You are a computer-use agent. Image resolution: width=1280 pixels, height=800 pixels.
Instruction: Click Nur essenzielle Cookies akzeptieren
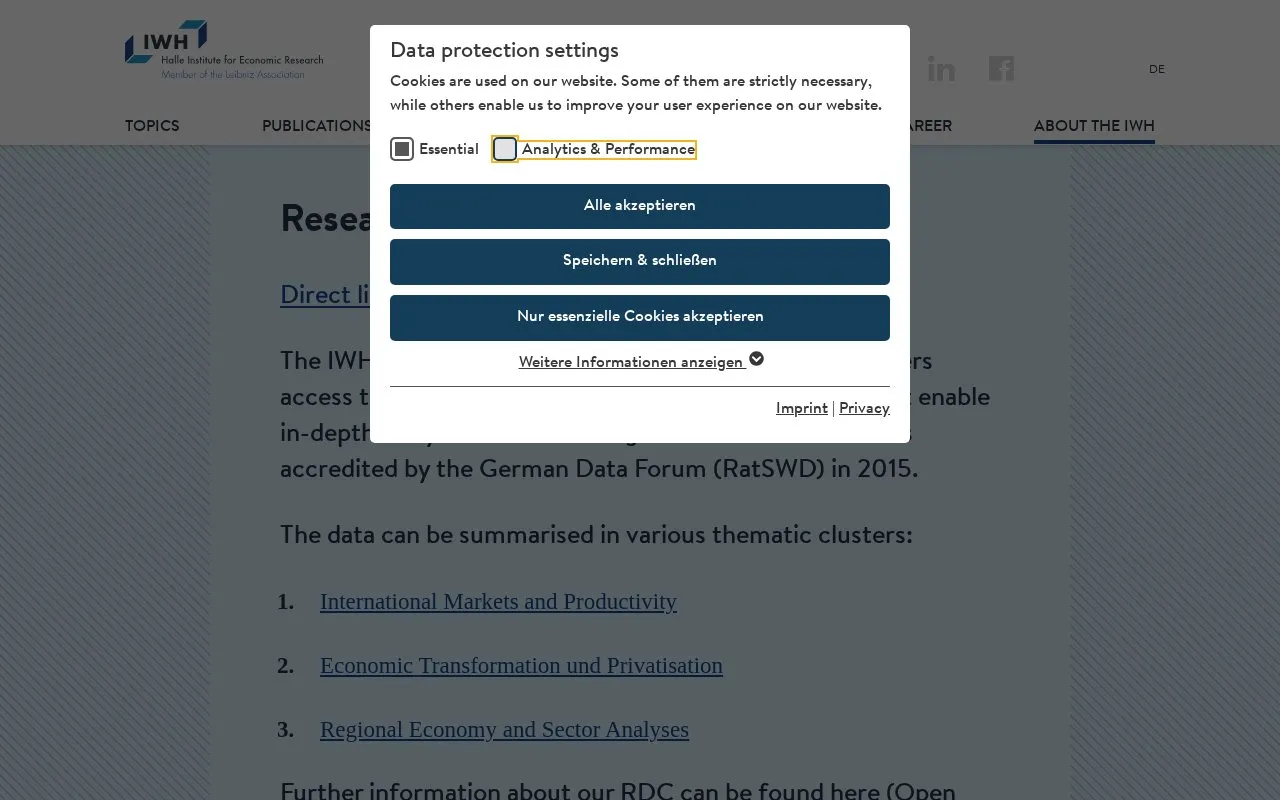(x=640, y=317)
